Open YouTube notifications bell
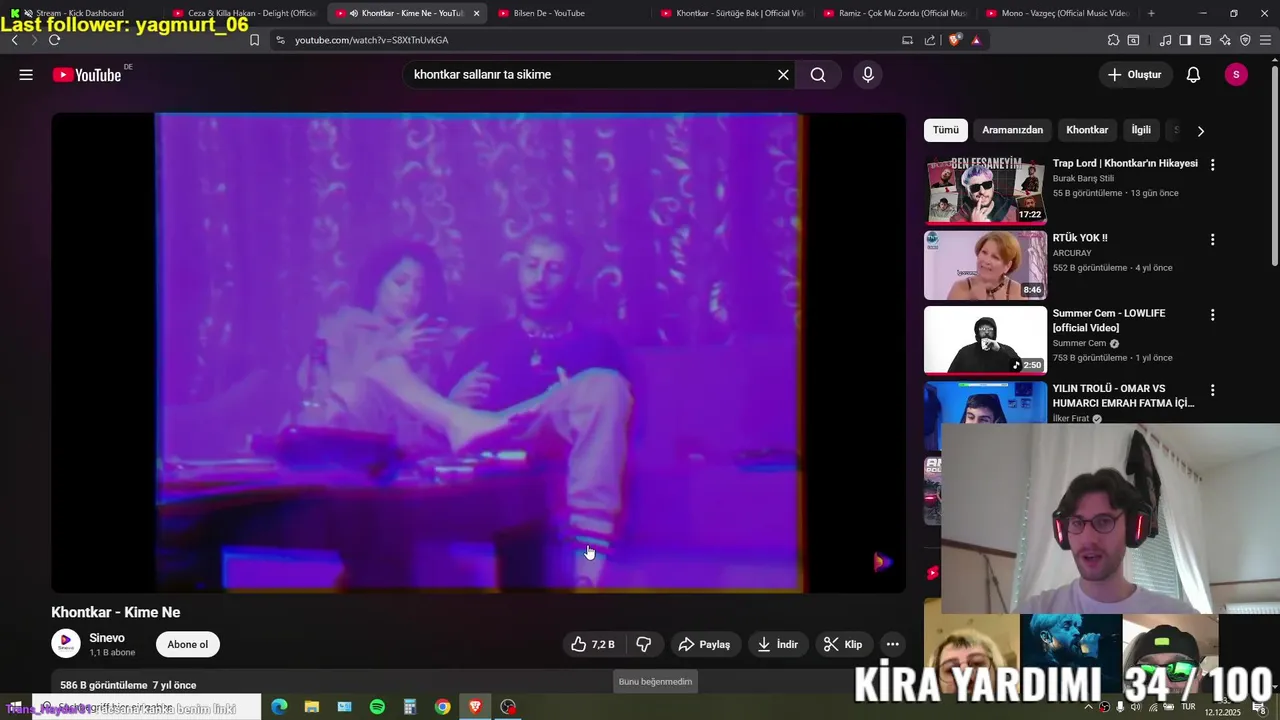Image resolution: width=1280 pixels, height=720 pixels. pyautogui.click(x=1193, y=75)
